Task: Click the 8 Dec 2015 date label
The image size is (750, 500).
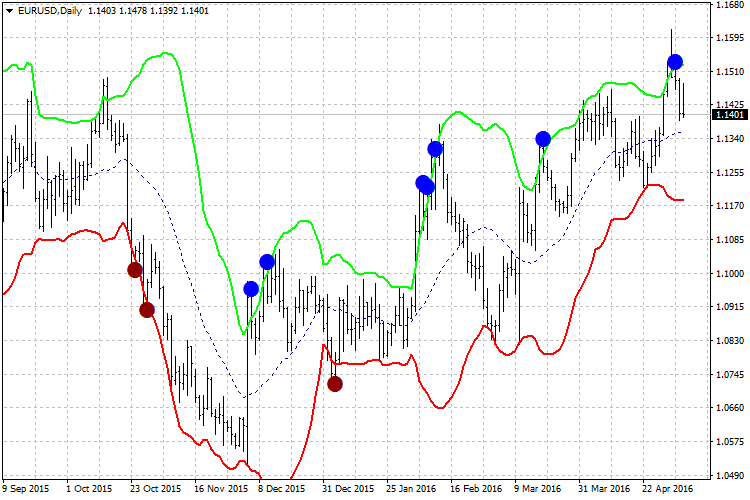Action: [x=282, y=489]
